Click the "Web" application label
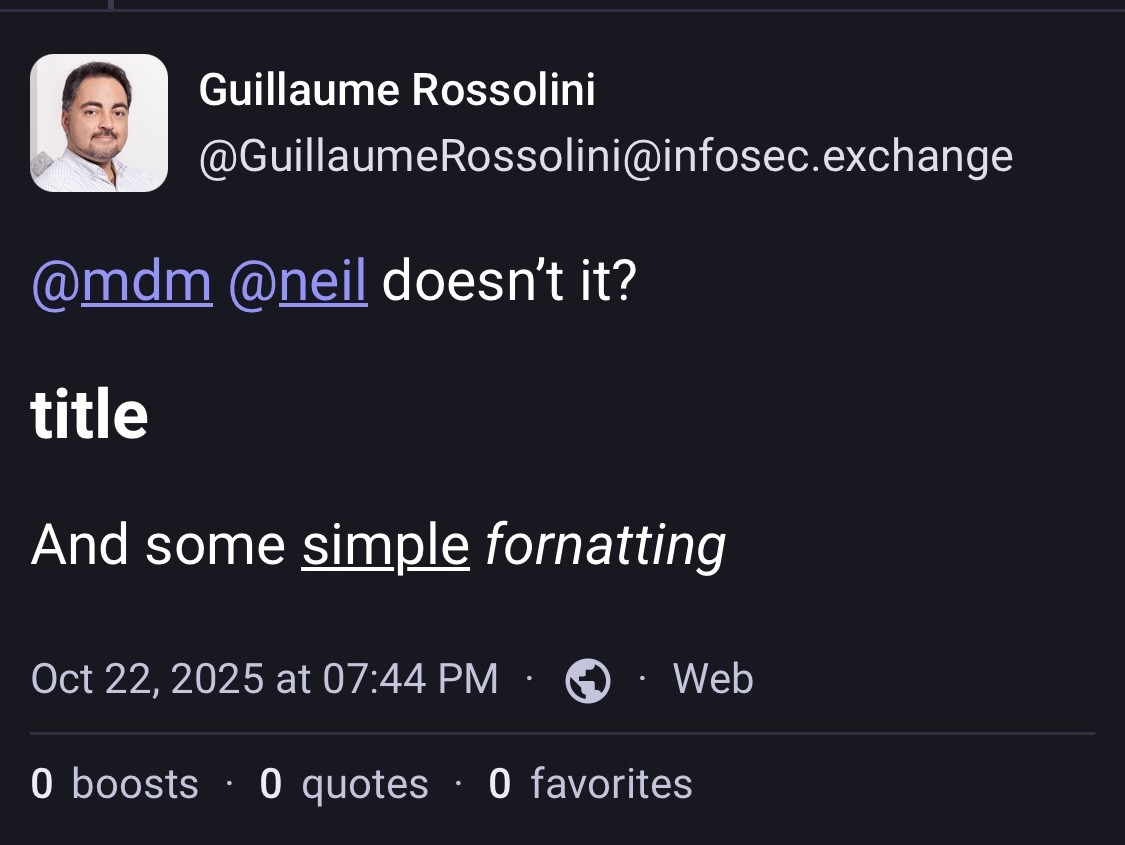The height and width of the screenshot is (845, 1125). [712, 679]
